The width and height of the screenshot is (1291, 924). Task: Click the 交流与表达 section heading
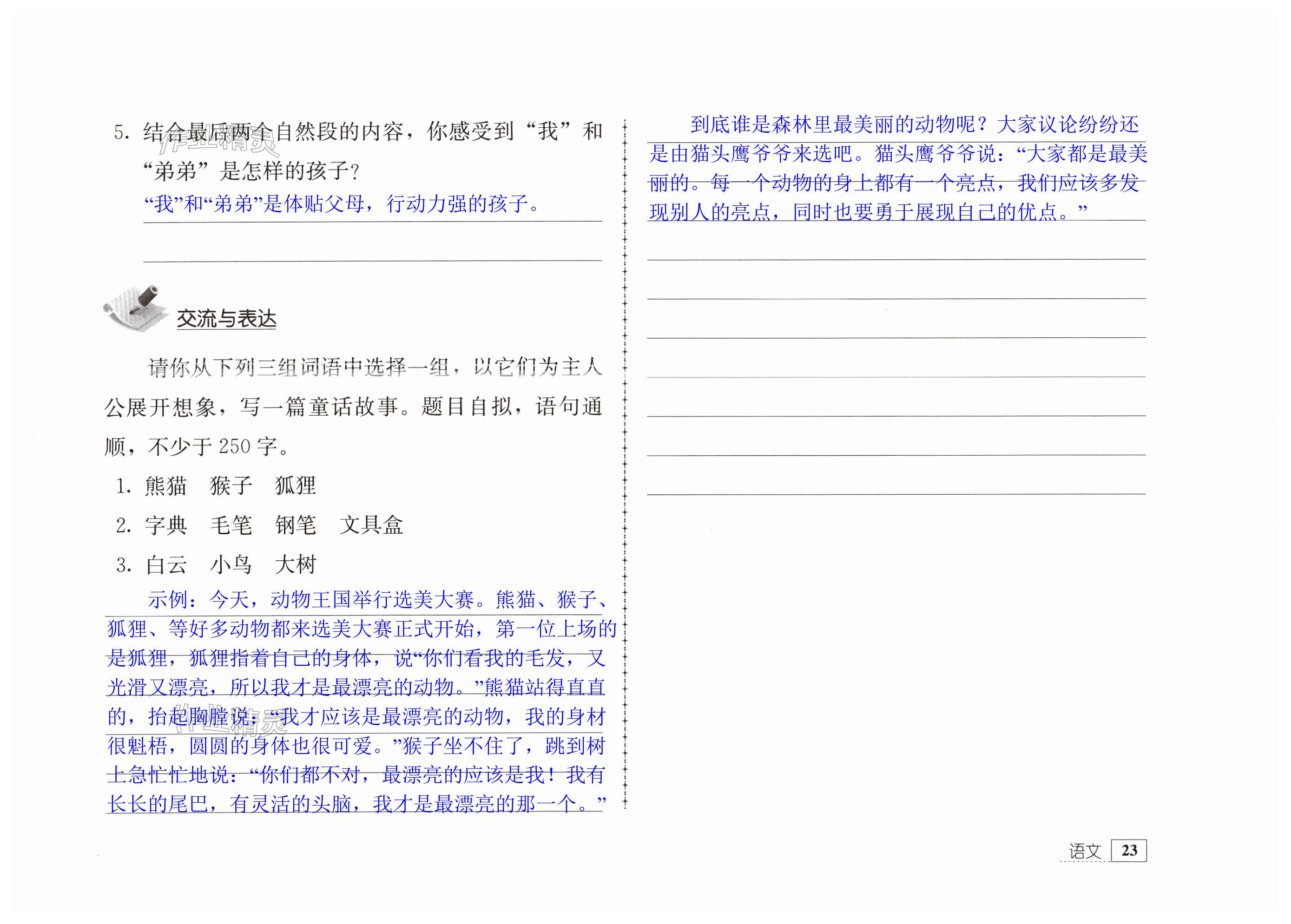pyautogui.click(x=226, y=319)
